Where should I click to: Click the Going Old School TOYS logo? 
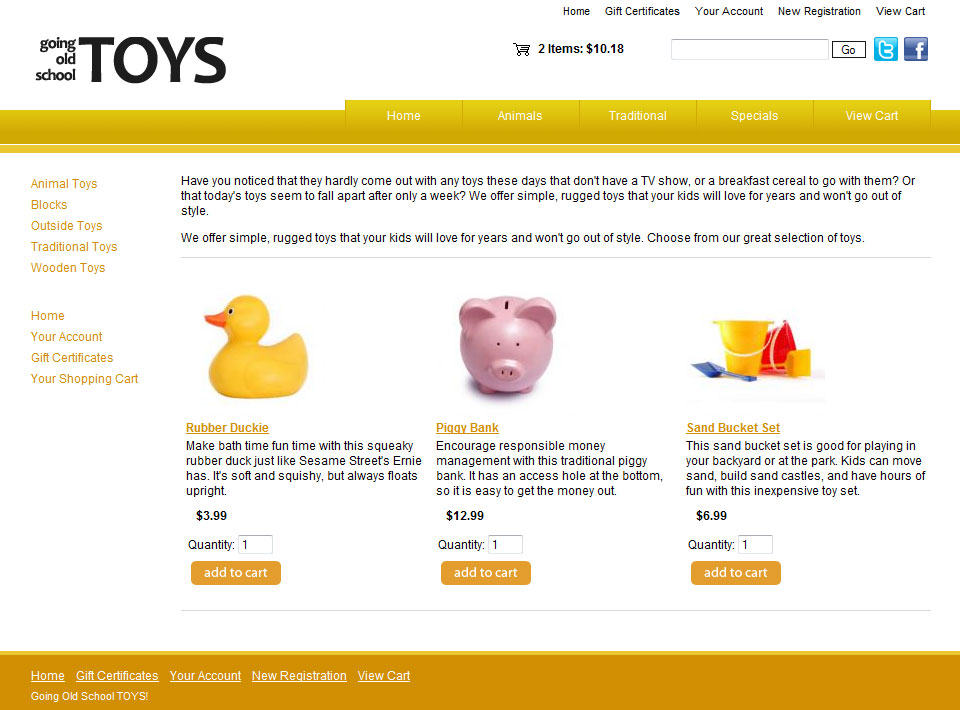tap(130, 59)
